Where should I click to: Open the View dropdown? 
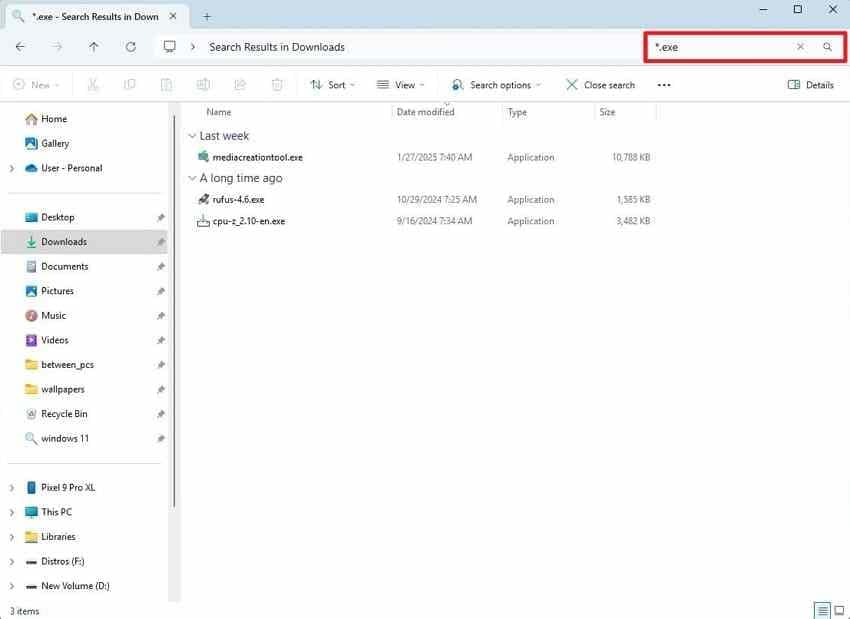[401, 85]
